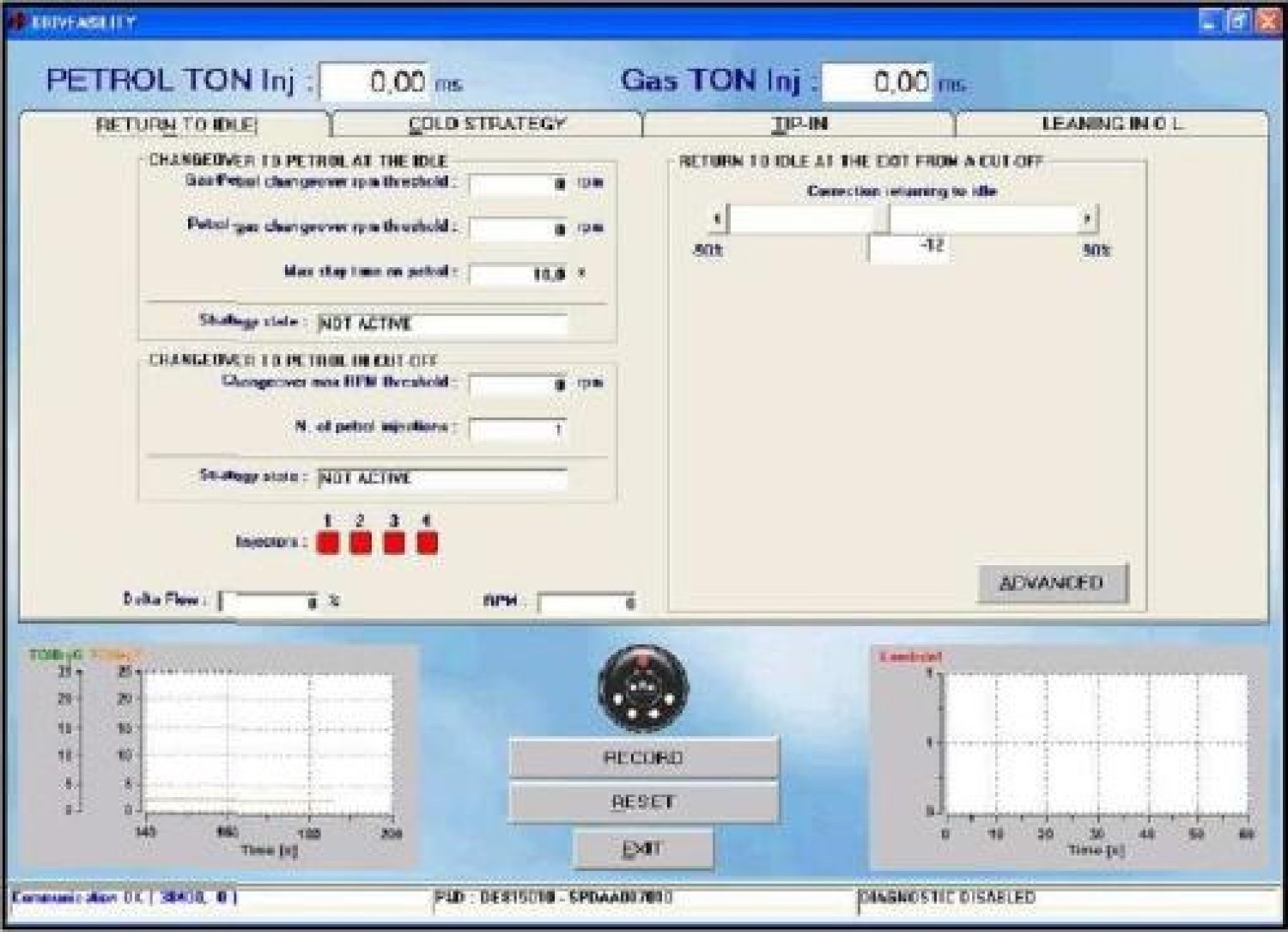Click the Max stay time on petrol field

coord(519,275)
